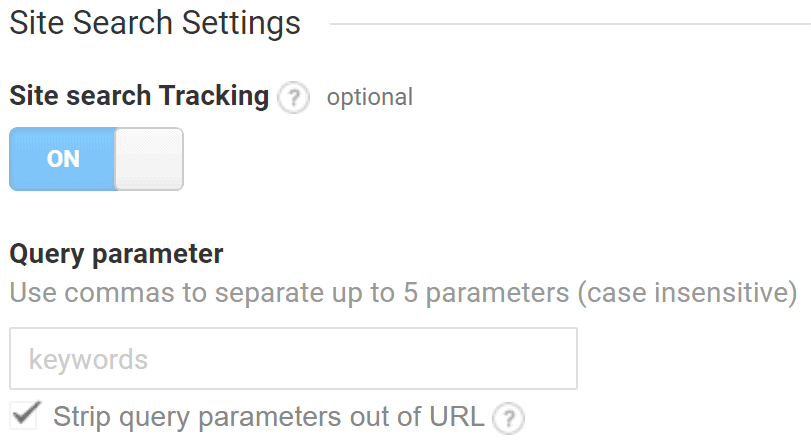The width and height of the screenshot is (811, 447).
Task: Click the word "URL" in the checkbox label
Action: [x=457, y=416]
